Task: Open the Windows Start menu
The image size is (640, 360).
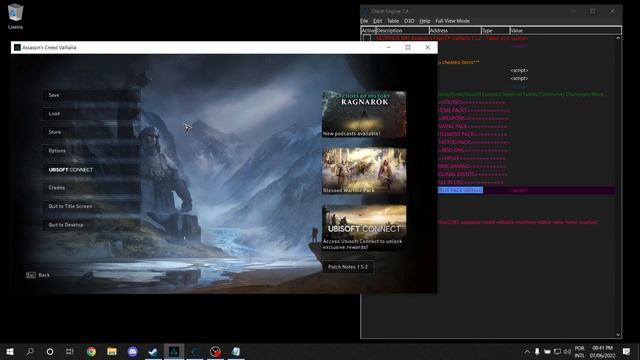Action: tap(10, 351)
